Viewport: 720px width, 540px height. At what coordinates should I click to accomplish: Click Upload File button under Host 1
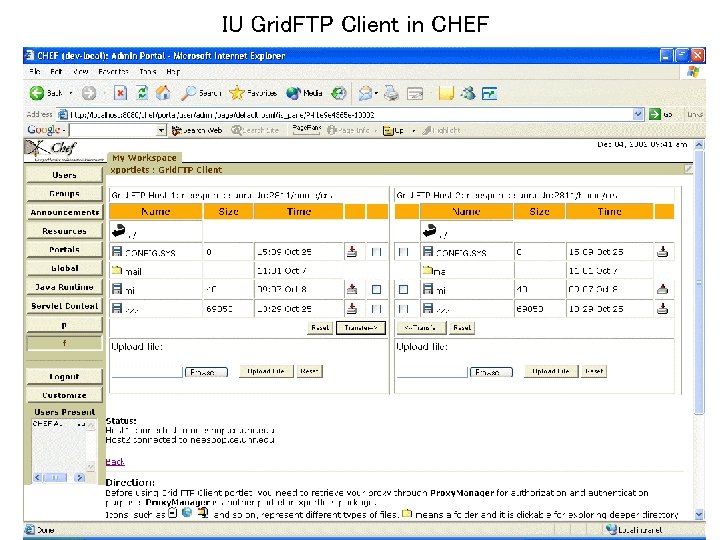click(266, 371)
